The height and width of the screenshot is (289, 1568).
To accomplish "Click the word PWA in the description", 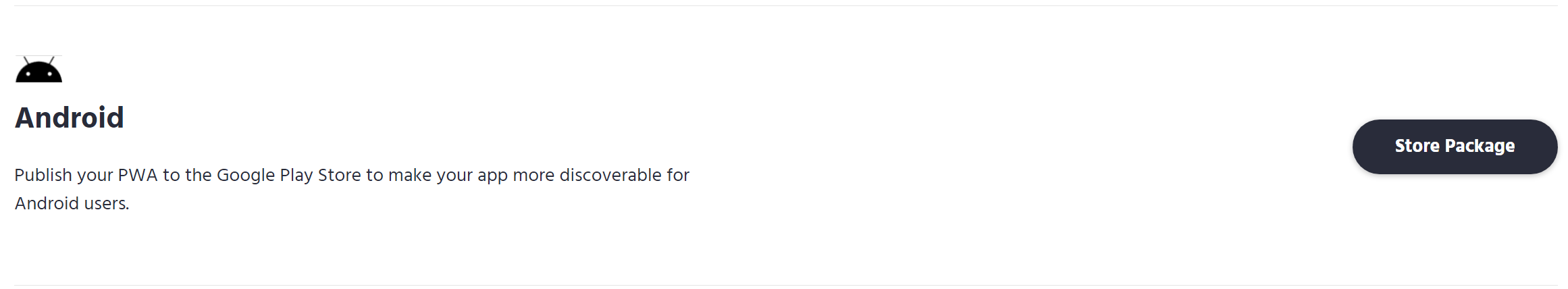I will pyautogui.click(x=138, y=175).
